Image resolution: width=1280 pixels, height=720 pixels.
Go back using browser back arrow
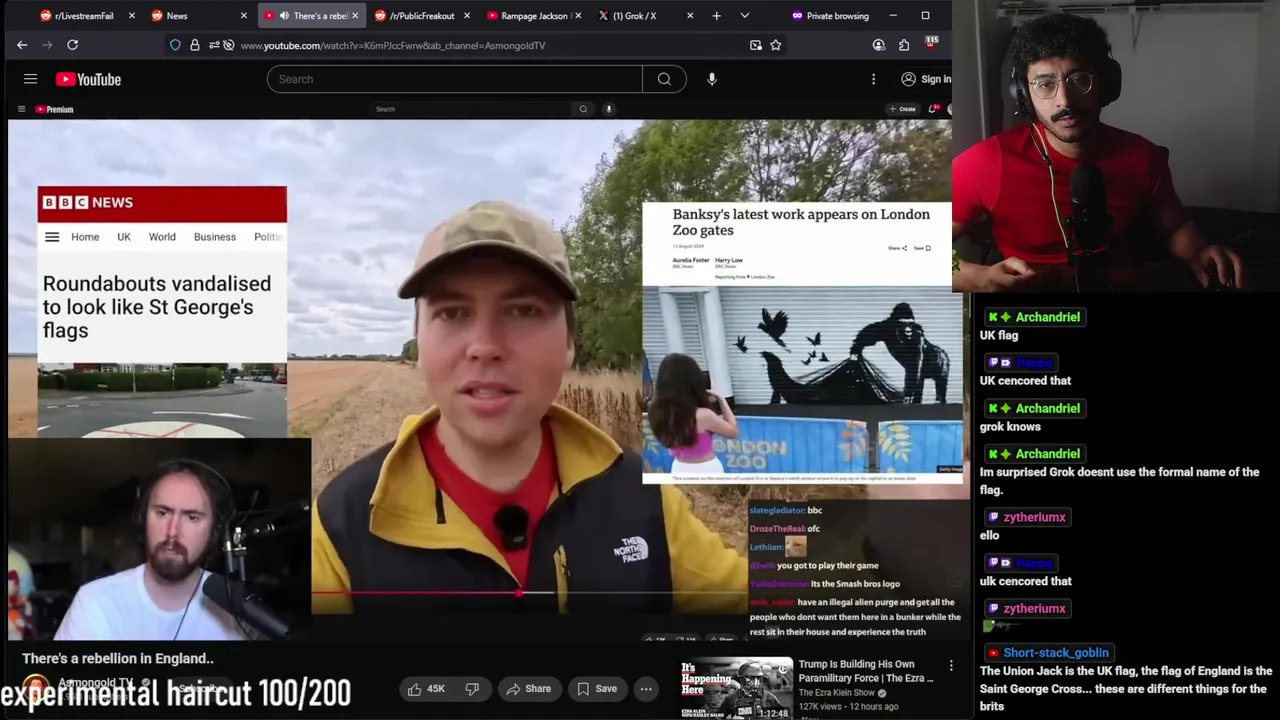point(22,45)
